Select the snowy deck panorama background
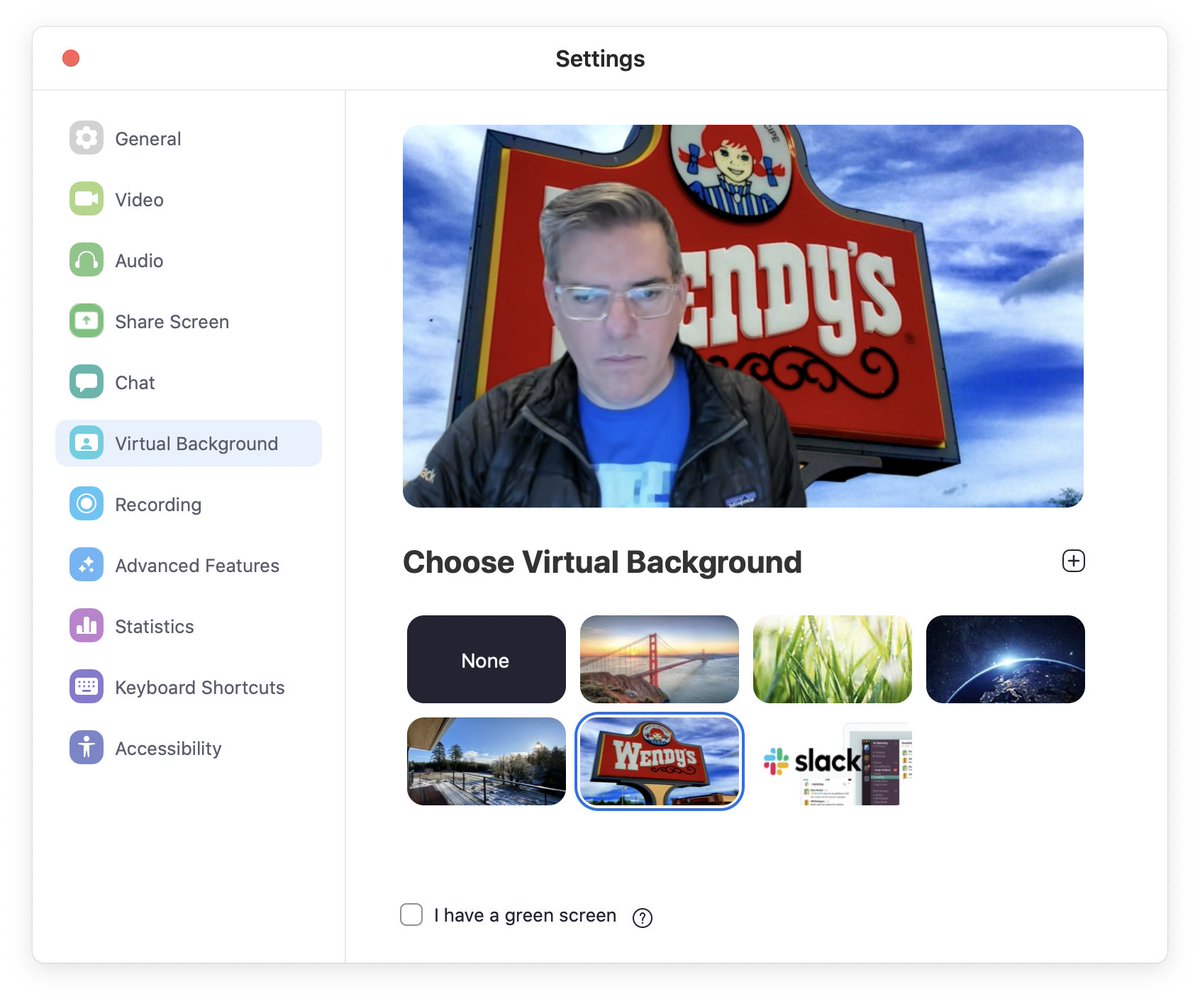The height and width of the screenshot is (1001, 1200). click(486, 761)
